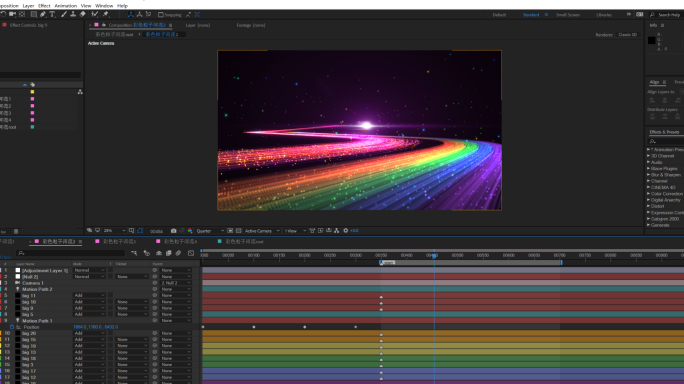This screenshot has width=684, height=384.
Task: Open the Graph Editor button
Action: [191, 253]
